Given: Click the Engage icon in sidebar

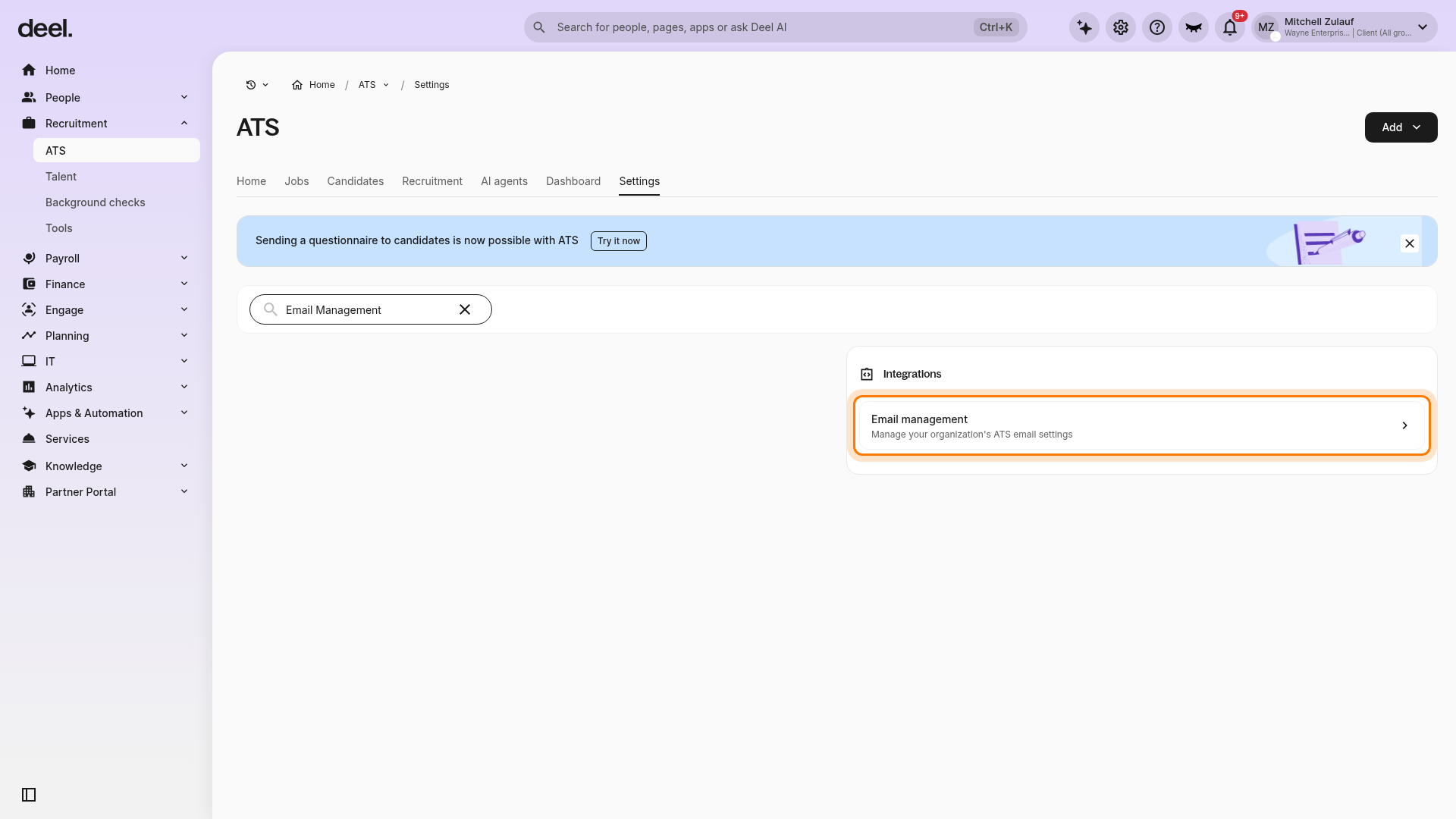Looking at the screenshot, I should point(29,310).
